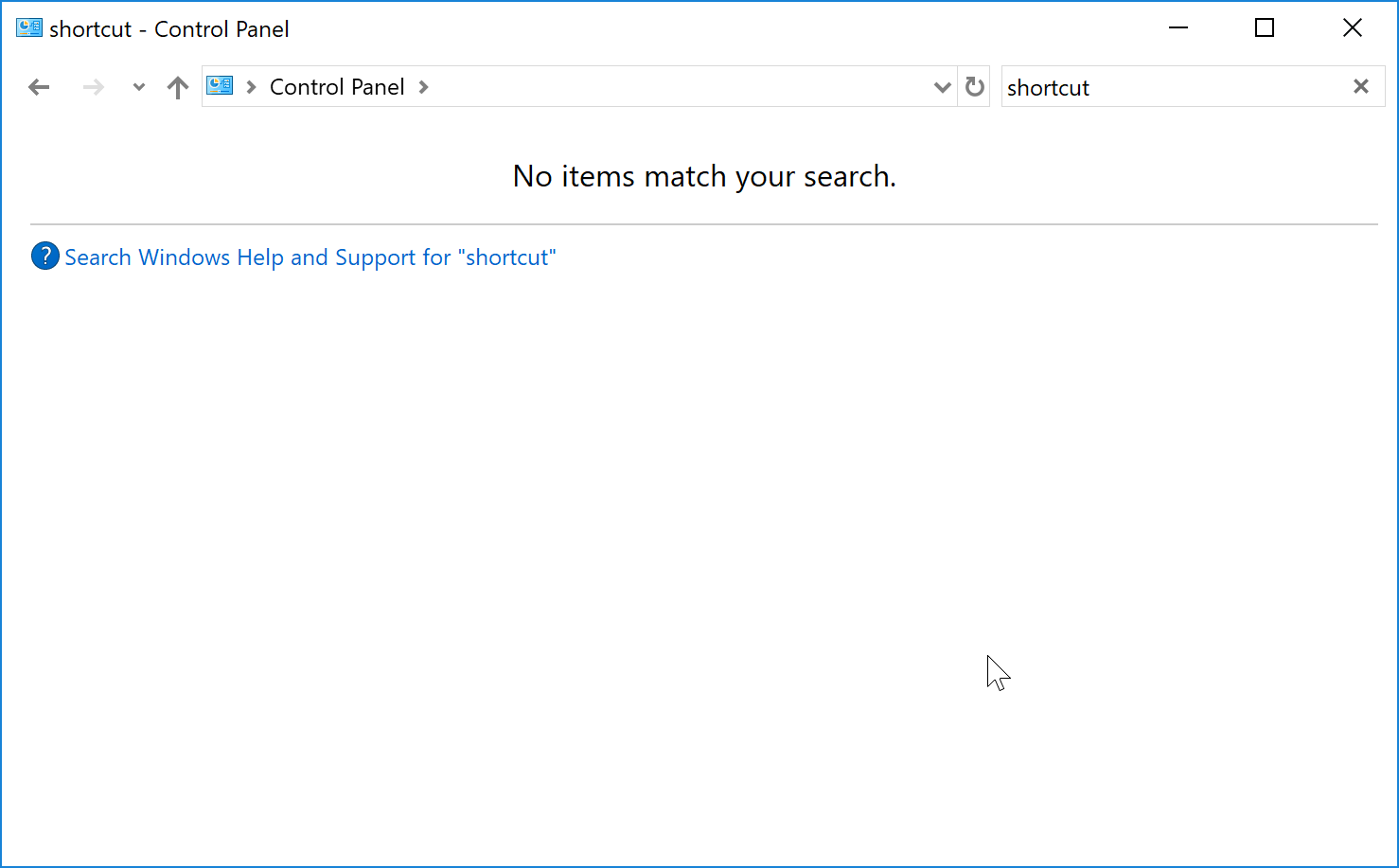Close the Control Panel window
Viewport: 1399px width, 868px height.
(x=1352, y=27)
